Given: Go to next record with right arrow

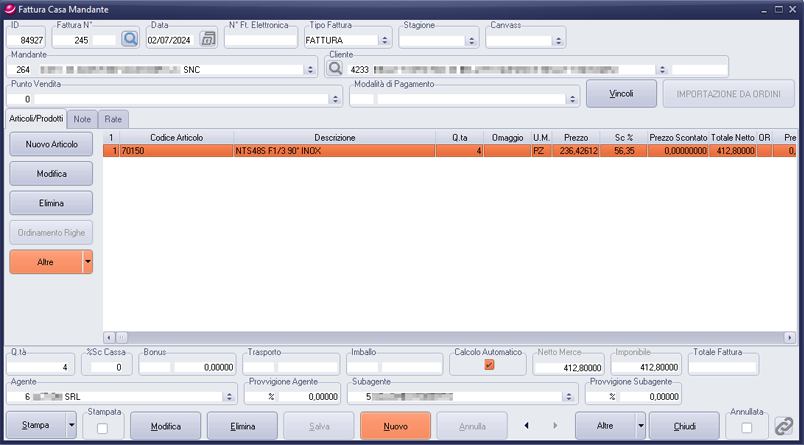Looking at the screenshot, I should (554, 426).
